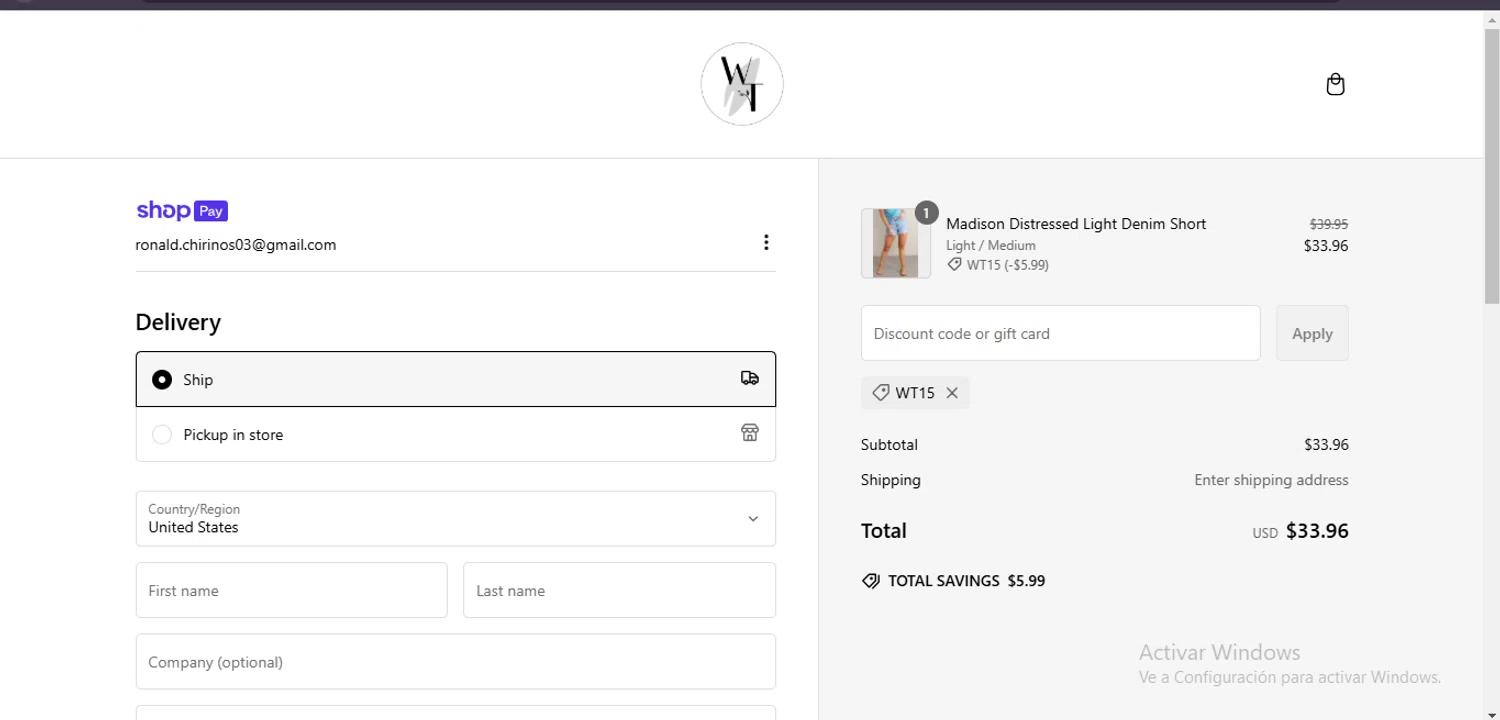Select the Pickup in store option
1500x720 pixels.
pyautogui.click(x=162, y=435)
